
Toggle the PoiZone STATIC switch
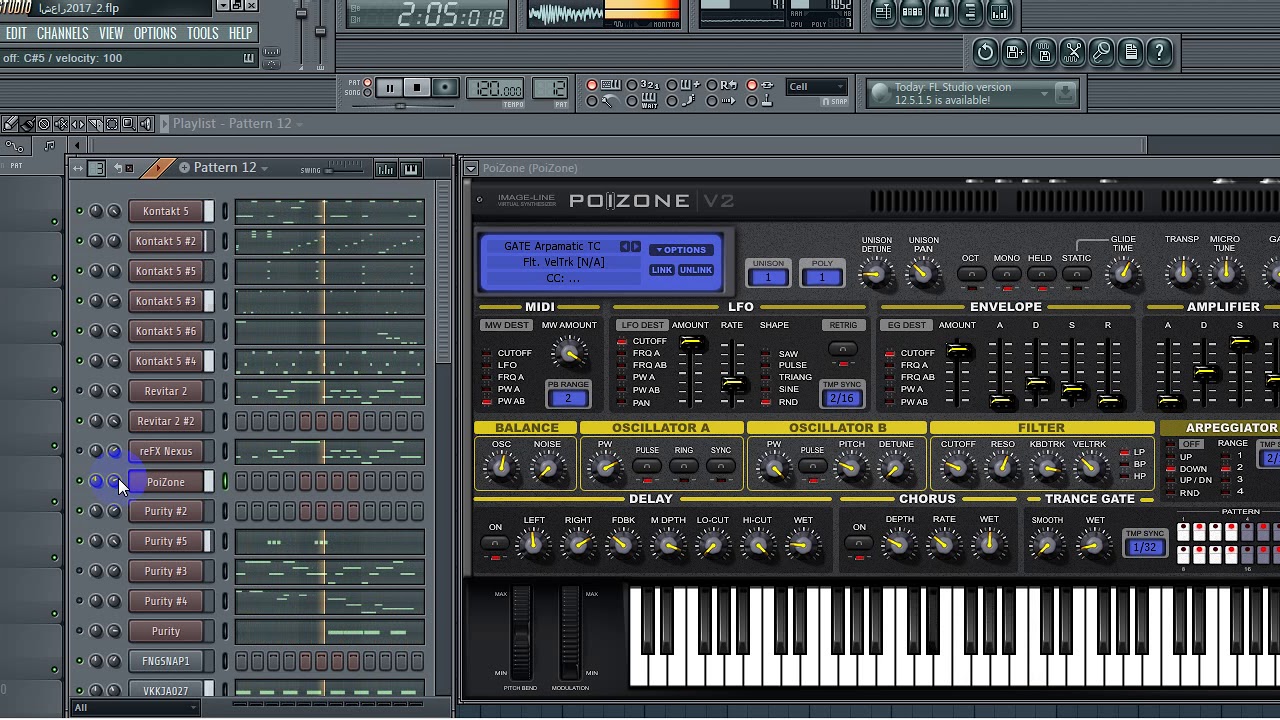1076,274
